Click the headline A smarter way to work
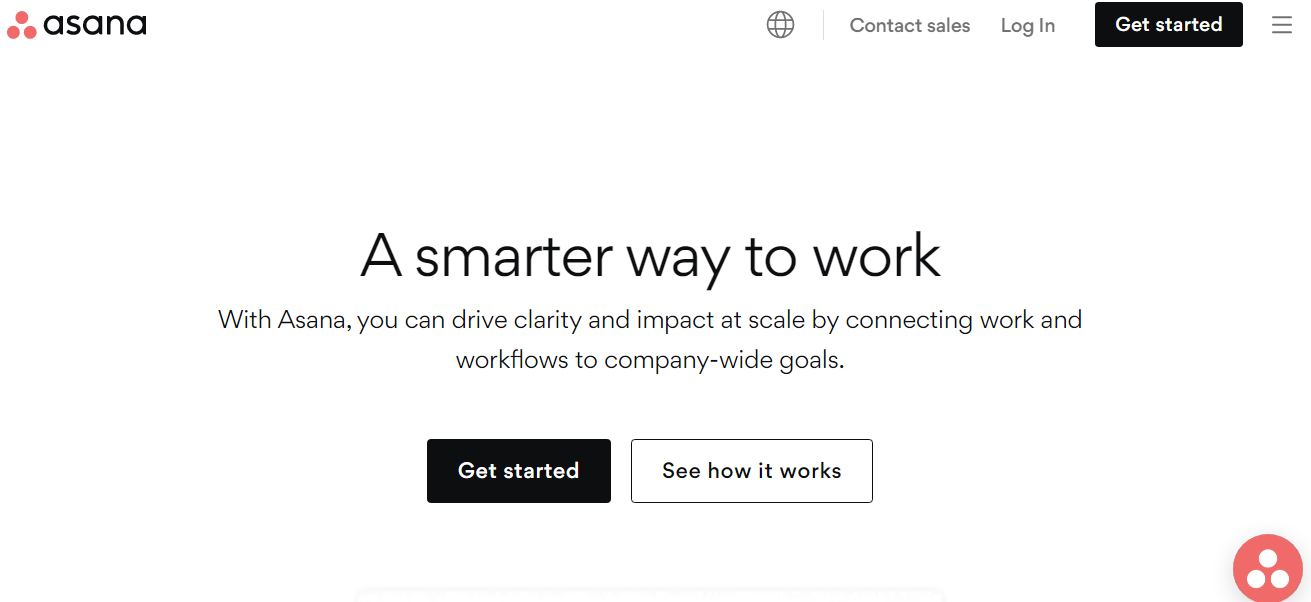Screen dimensions: 1311x602 click(x=650, y=257)
